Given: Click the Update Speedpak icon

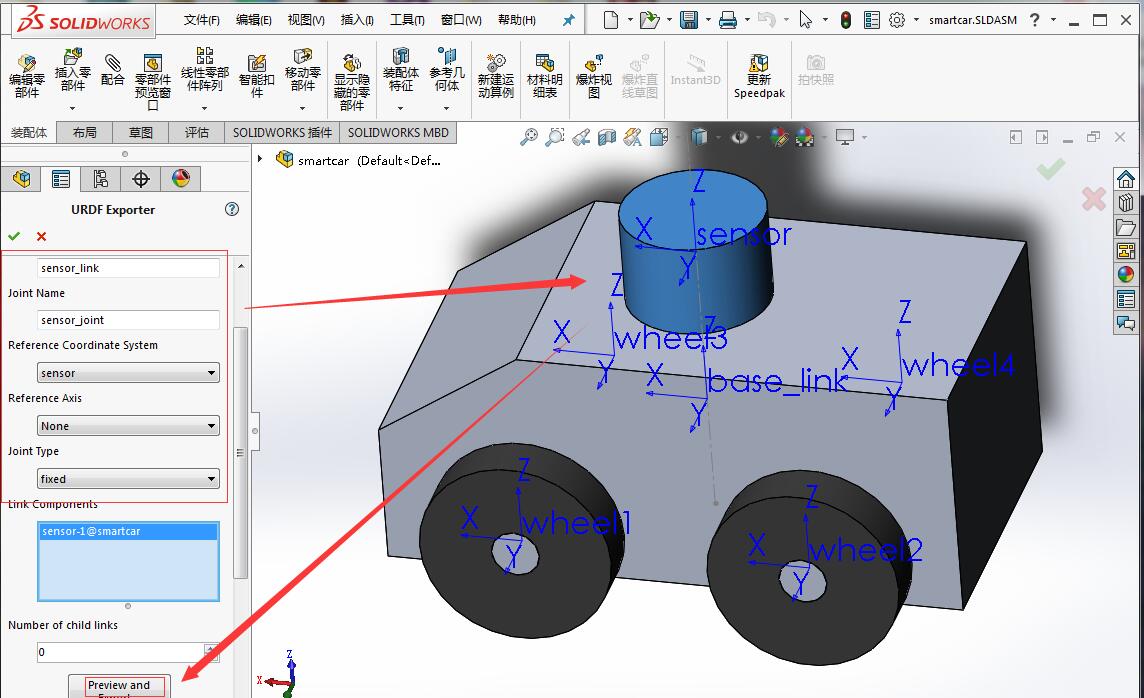Looking at the screenshot, I should point(759,62).
